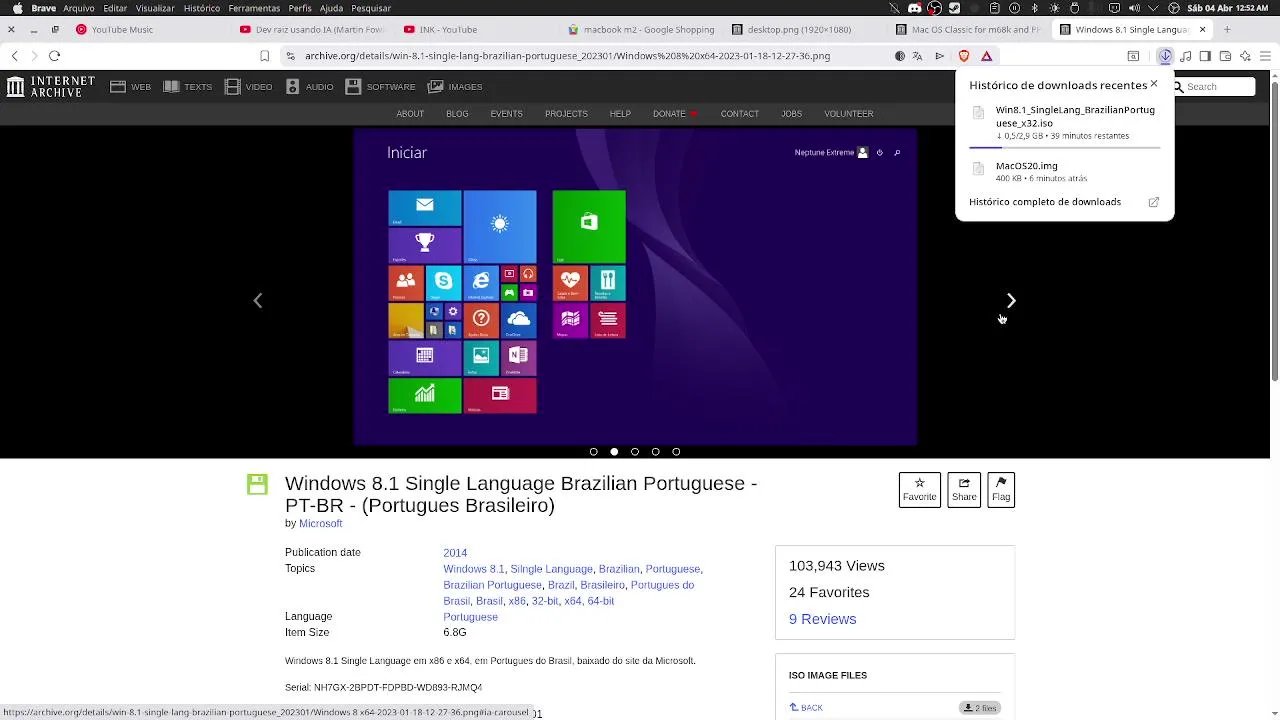
Task: Select the fourth carousel dot indicator
Action: tap(655, 452)
